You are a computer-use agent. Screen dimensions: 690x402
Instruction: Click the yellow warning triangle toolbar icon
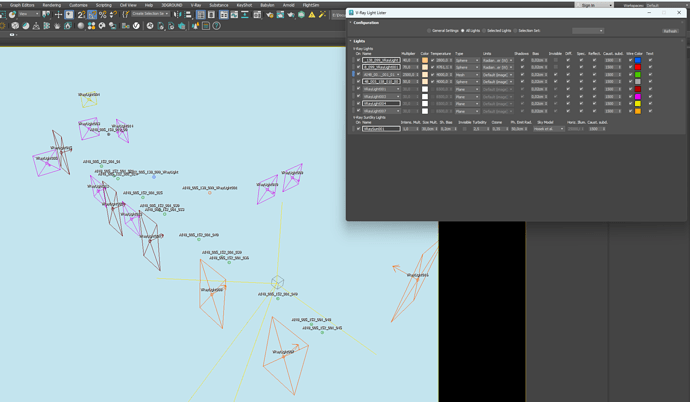(312, 15)
